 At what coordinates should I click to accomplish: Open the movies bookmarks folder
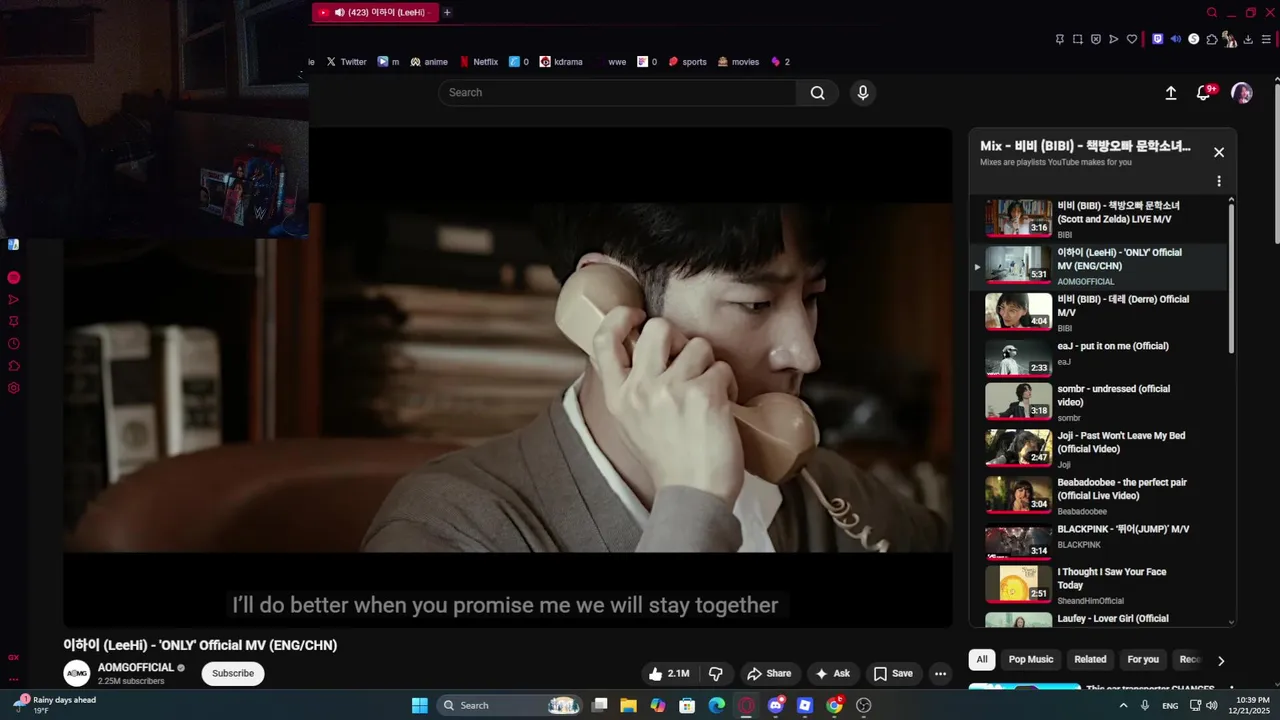click(x=738, y=62)
